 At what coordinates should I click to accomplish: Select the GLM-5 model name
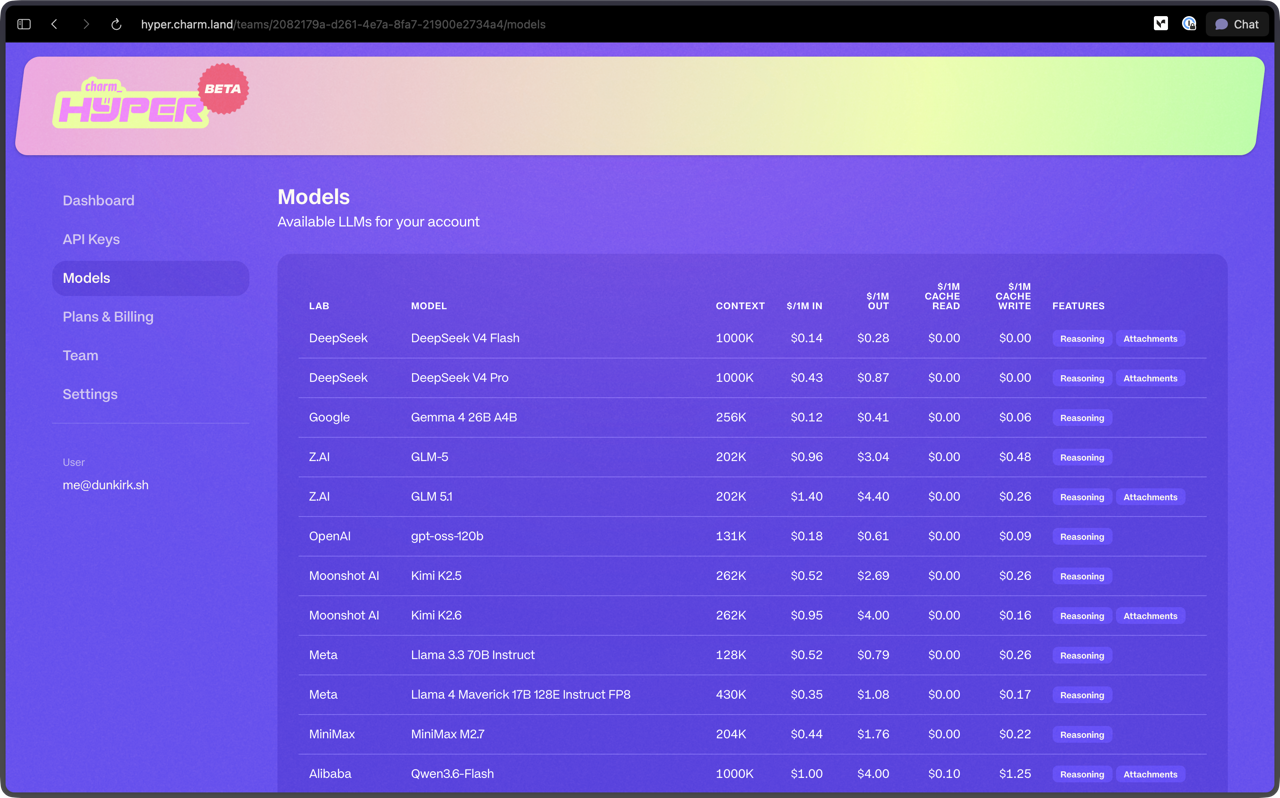click(430, 457)
